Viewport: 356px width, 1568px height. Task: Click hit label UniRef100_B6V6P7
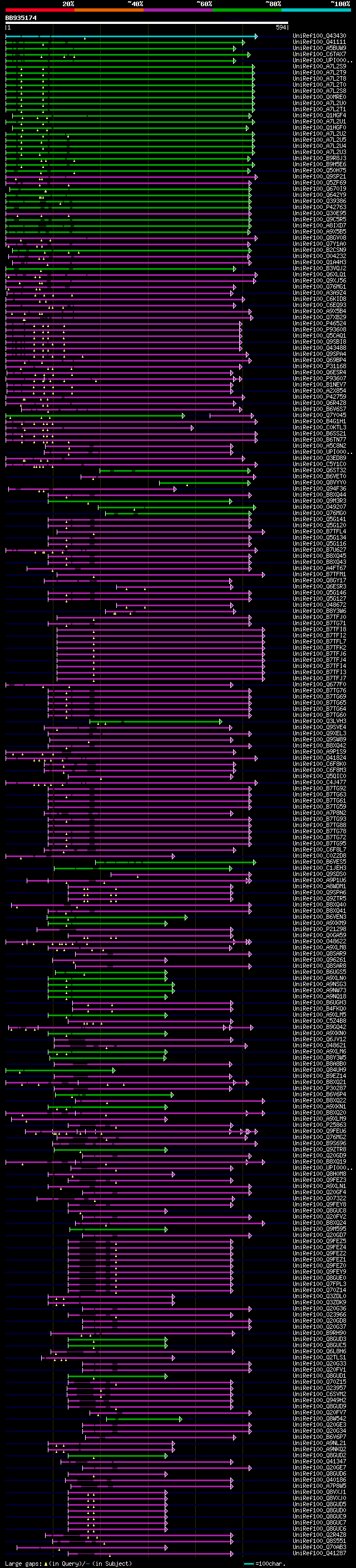(x=319, y=1437)
